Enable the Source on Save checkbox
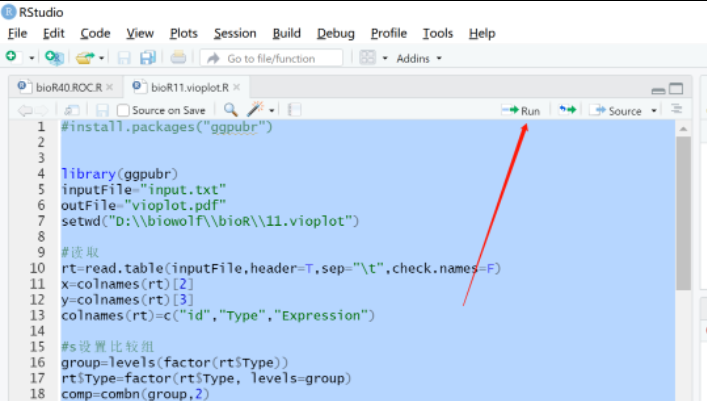Screen dimensions: 707x401 point(123,110)
